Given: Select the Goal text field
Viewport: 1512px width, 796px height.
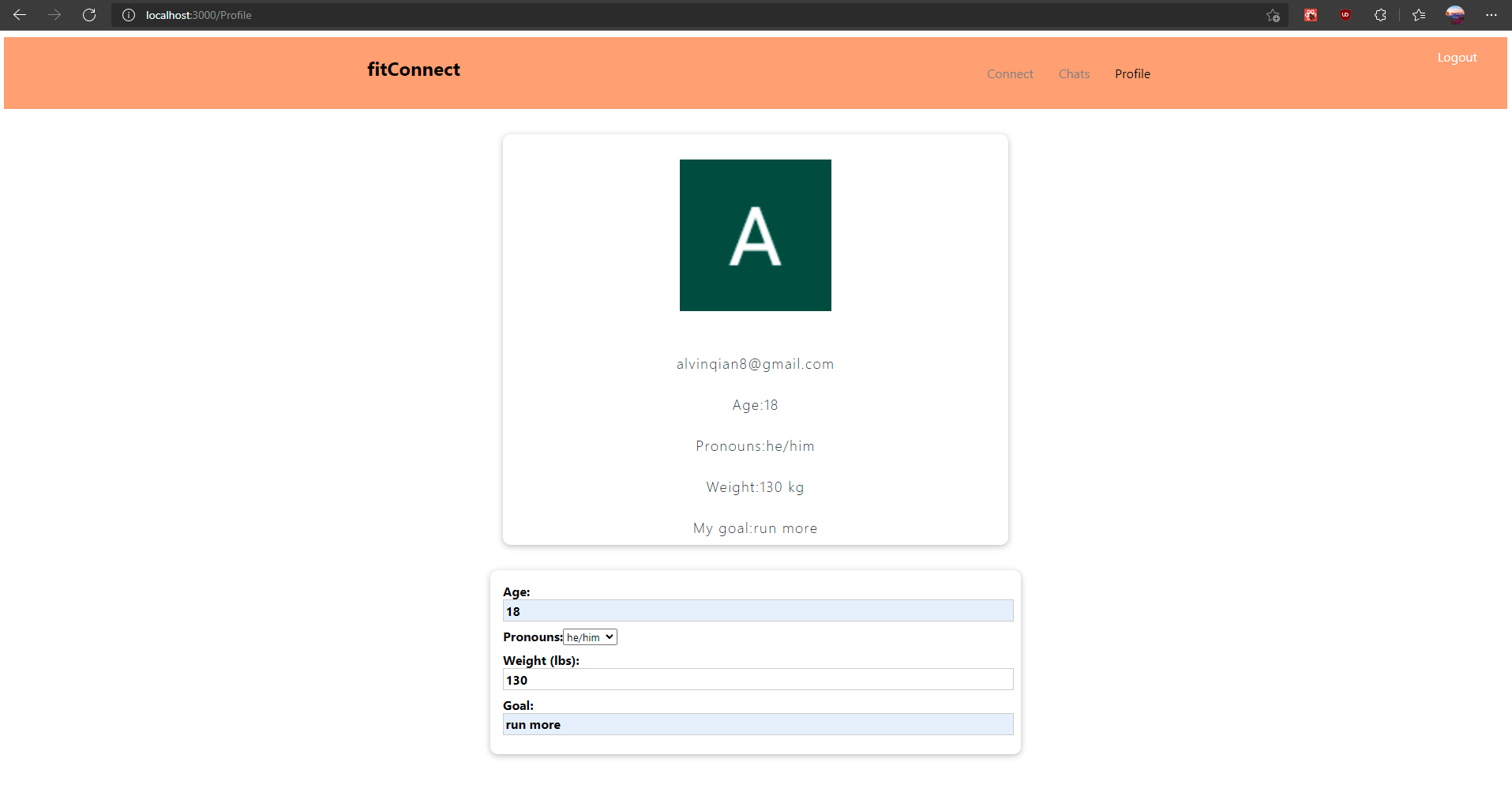Looking at the screenshot, I should 758,725.
